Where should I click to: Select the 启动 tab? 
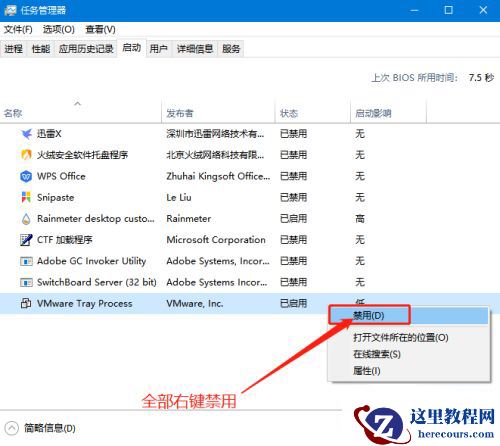pos(132,48)
